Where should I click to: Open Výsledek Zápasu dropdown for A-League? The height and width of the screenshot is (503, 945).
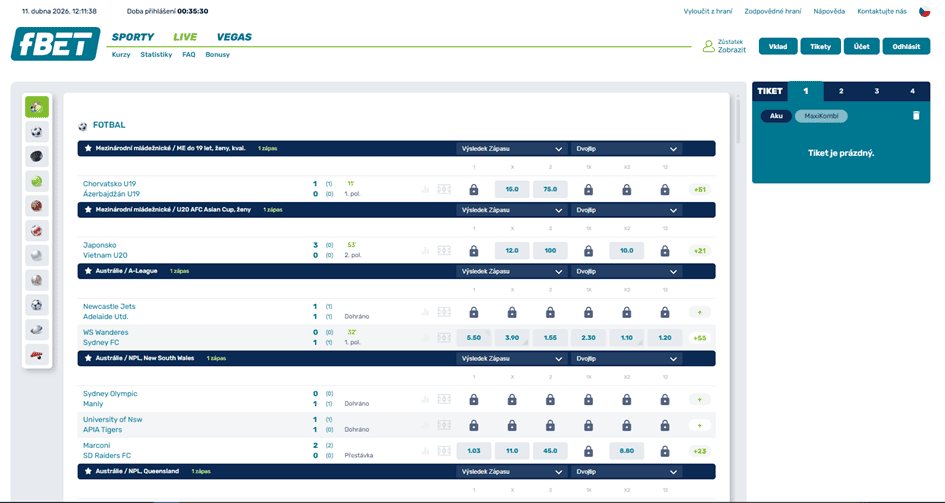coord(511,272)
